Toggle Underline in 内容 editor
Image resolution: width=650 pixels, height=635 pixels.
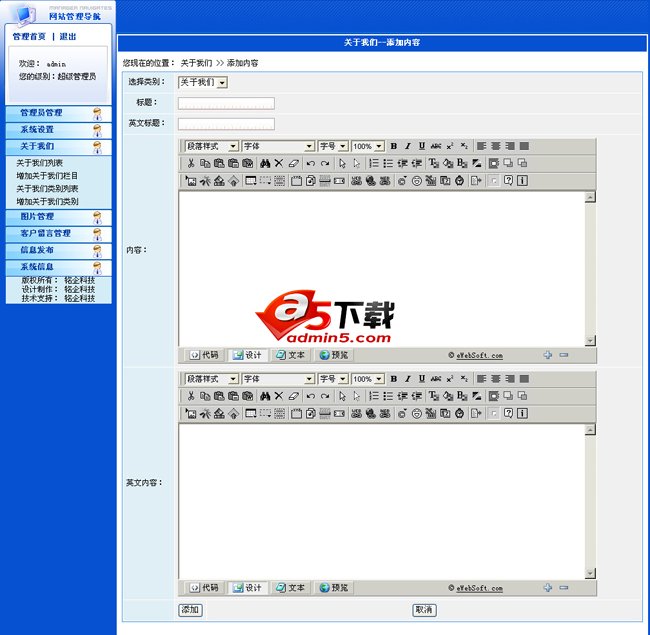click(422, 146)
